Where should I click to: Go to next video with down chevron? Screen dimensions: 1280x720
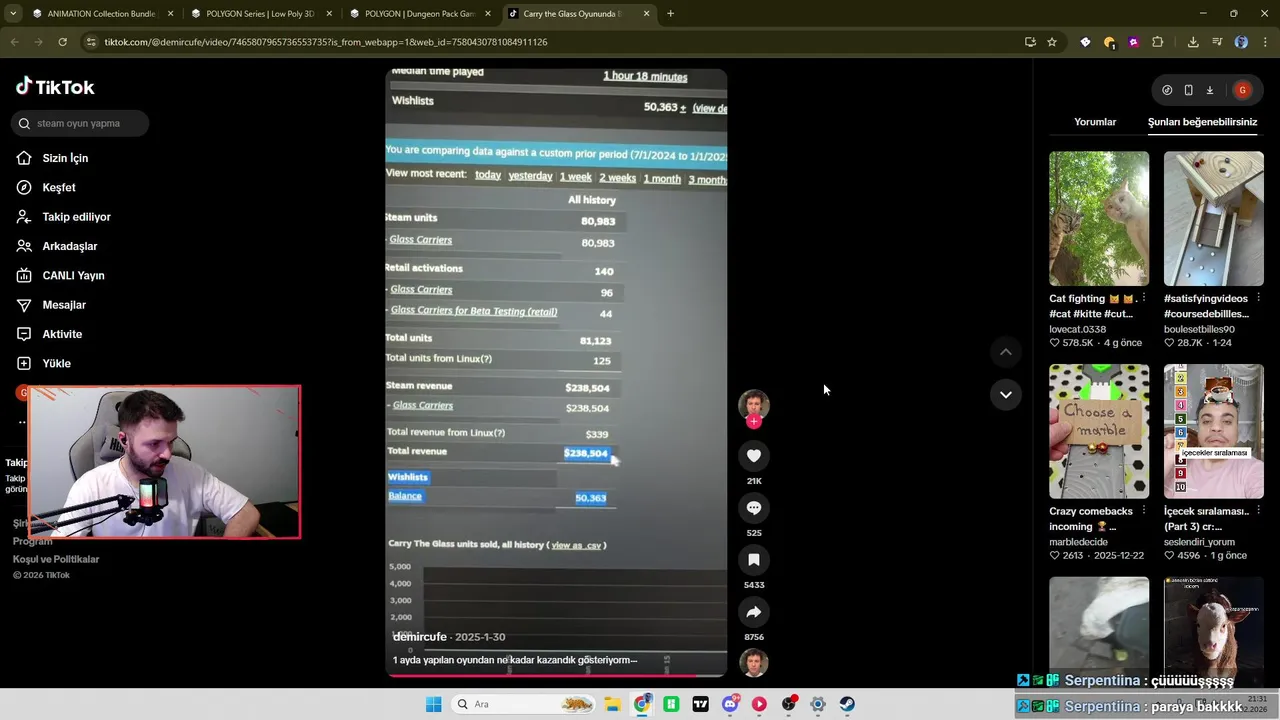tap(1006, 394)
